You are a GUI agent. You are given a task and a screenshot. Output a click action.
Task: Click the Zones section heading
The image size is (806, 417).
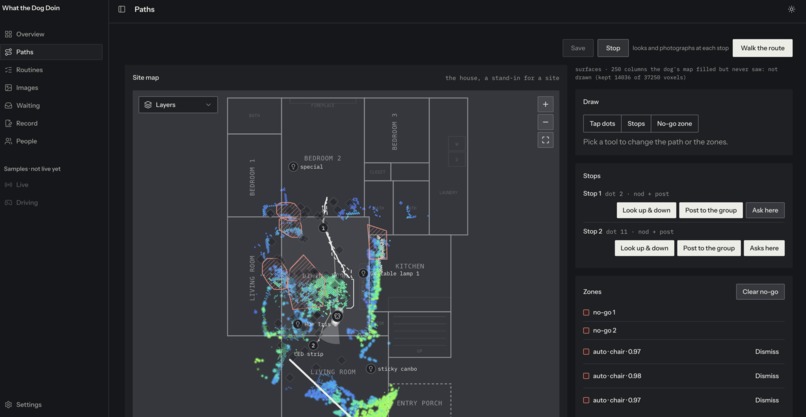(x=592, y=292)
